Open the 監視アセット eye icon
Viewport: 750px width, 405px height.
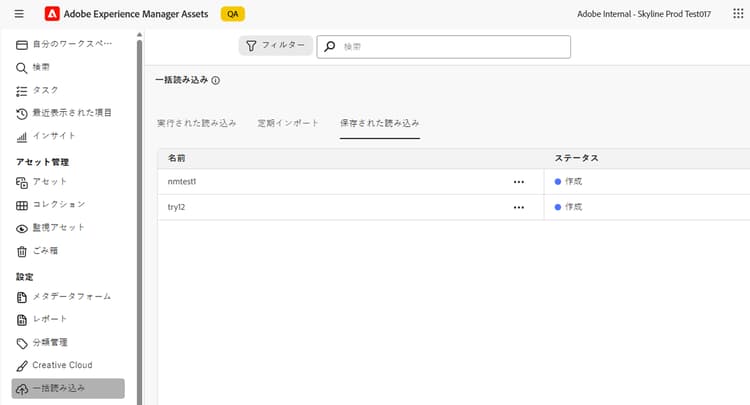coord(22,229)
